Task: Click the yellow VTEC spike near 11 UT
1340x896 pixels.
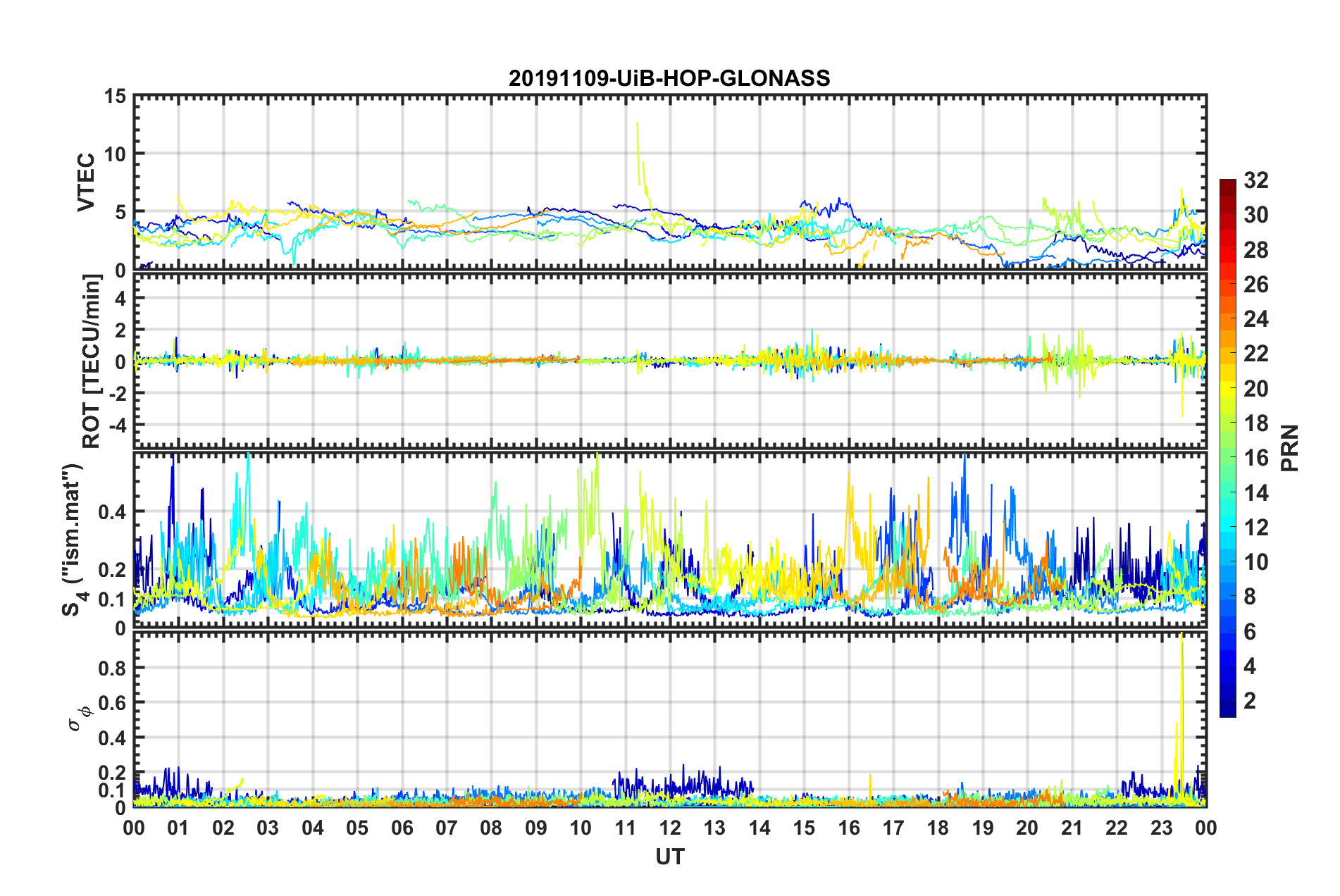Action: tap(640, 151)
